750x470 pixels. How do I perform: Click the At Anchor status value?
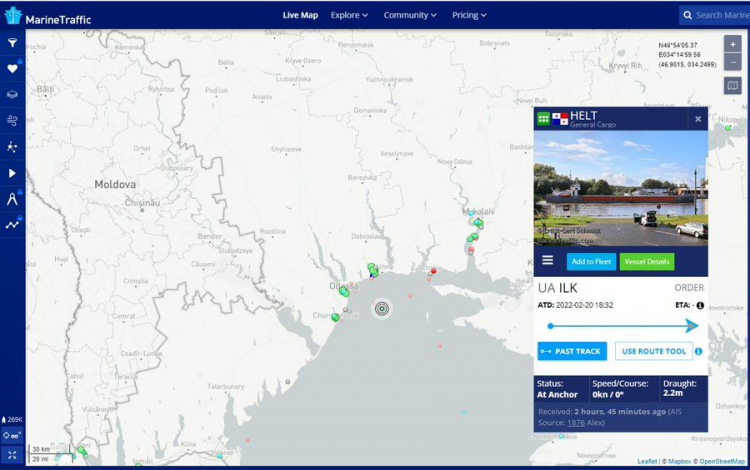coord(557,395)
